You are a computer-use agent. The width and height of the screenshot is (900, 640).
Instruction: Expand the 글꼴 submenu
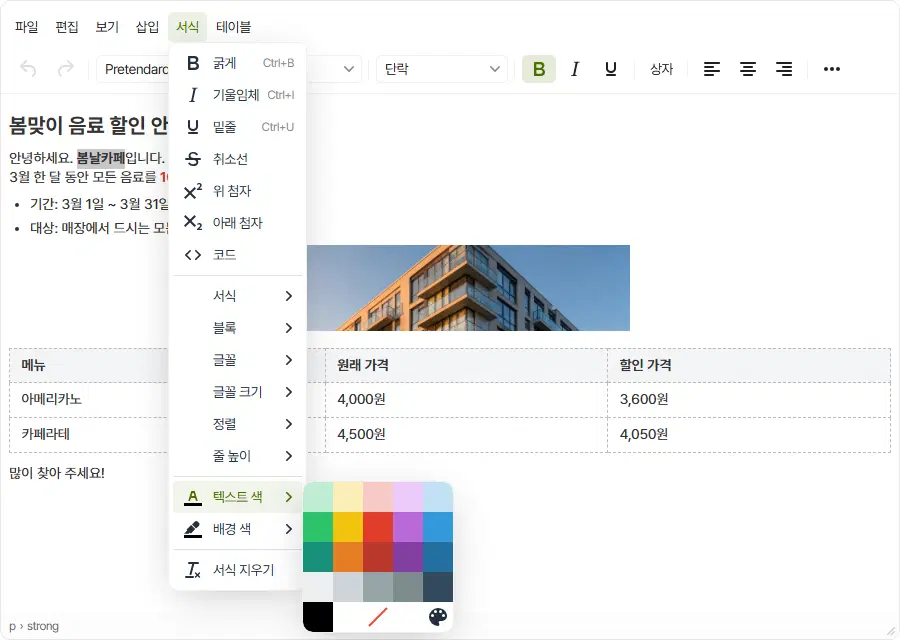click(x=238, y=360)
